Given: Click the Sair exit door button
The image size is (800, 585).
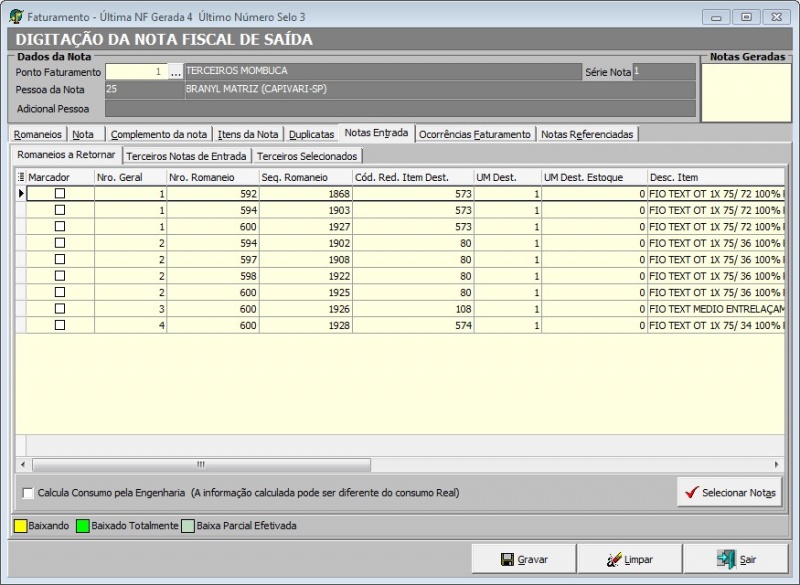Looking at the screenshot, I should click(x=735, y=559).
